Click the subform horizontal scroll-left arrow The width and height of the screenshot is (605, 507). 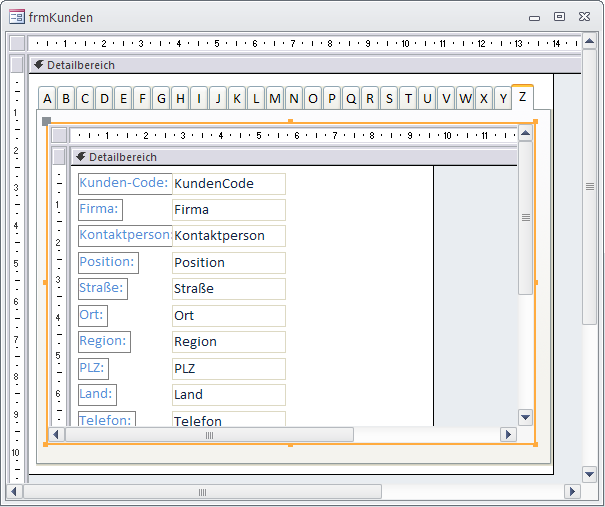tap(57, 435)
